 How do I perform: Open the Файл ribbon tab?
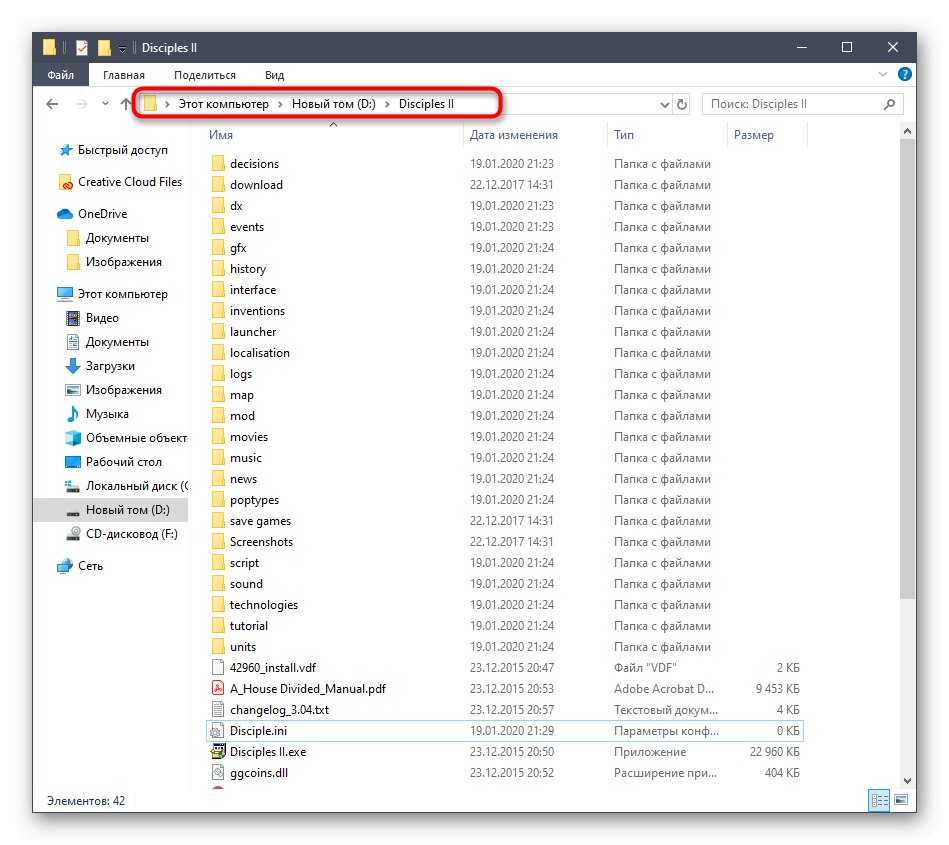[61, 75]
